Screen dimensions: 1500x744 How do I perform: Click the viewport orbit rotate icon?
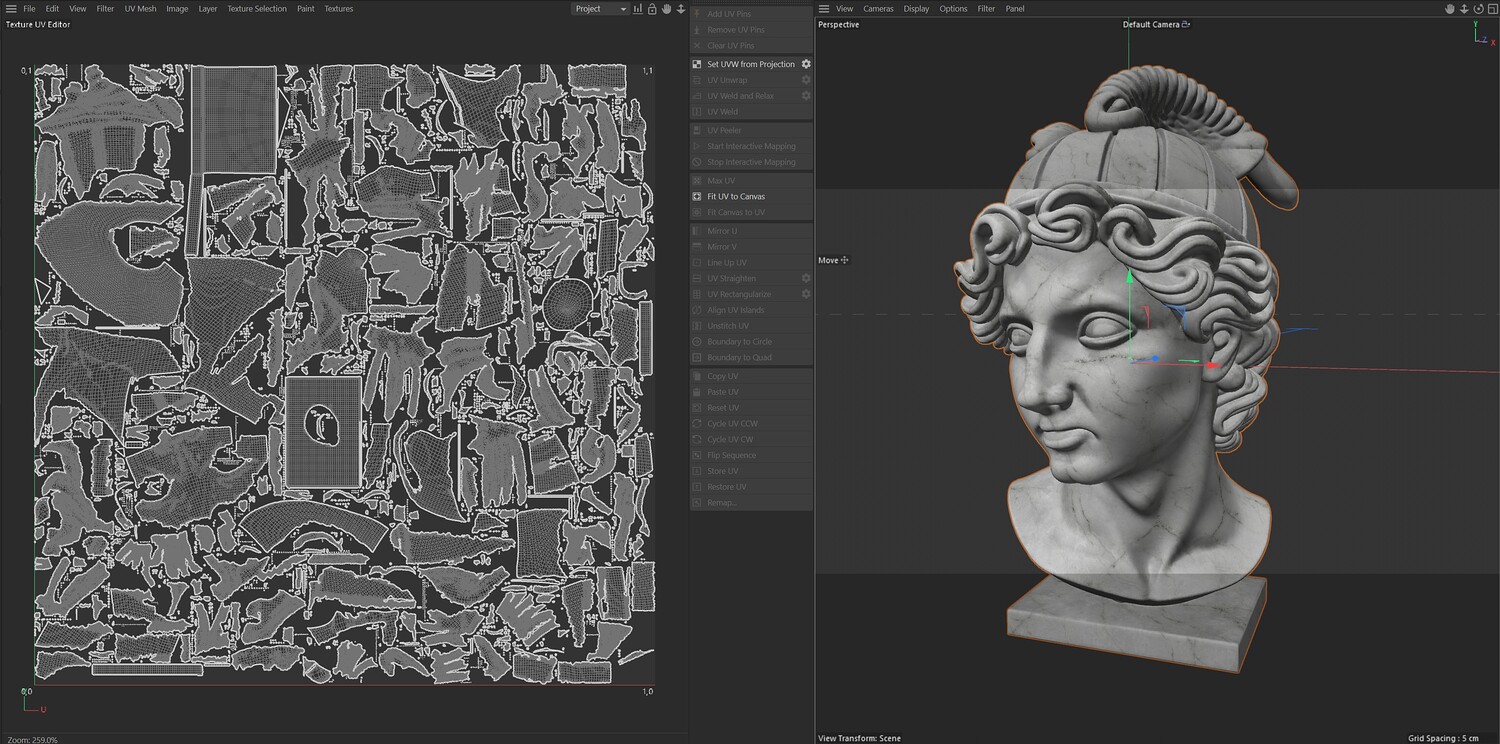(x=1478, y=9)
